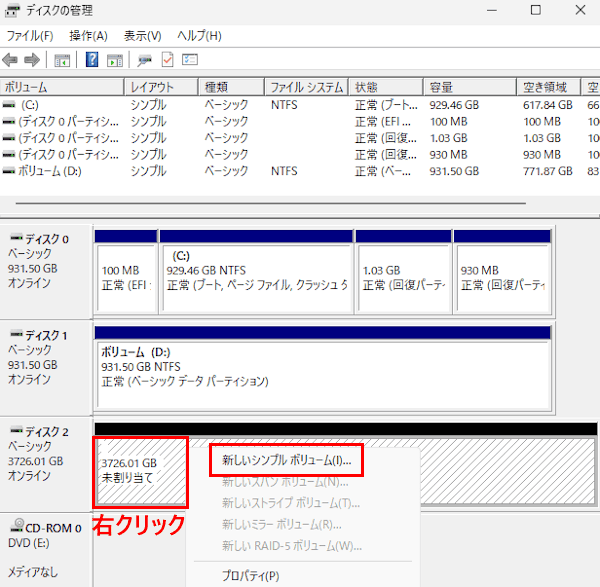Click the ディスク 2 label
The height and width of the screenshot is (587, 600).
pos(47,432)
